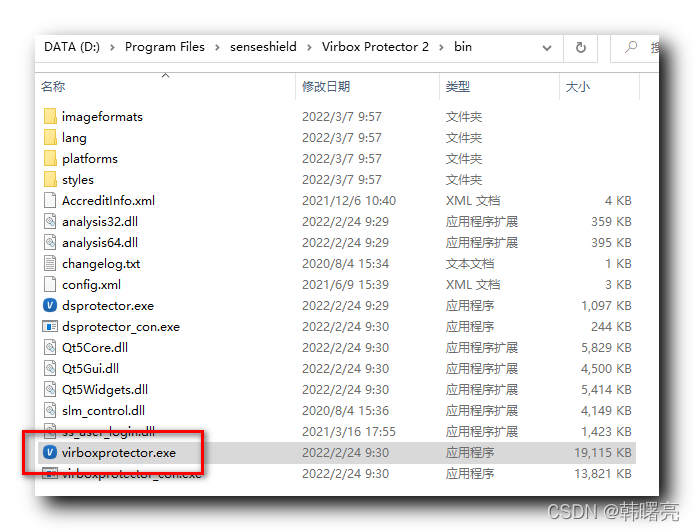Select file analysis64.dll
The image size is (694, 531).
coord(100,243)
